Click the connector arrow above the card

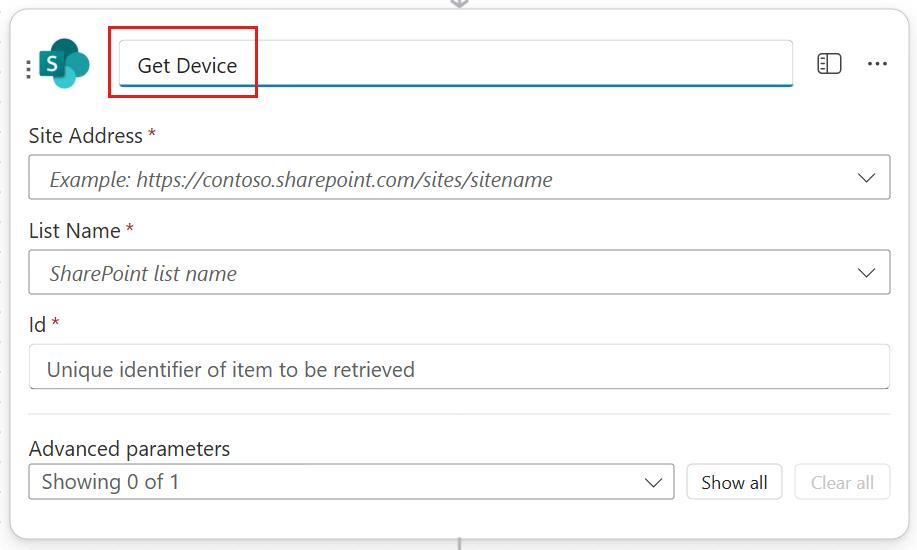point(459,4)
